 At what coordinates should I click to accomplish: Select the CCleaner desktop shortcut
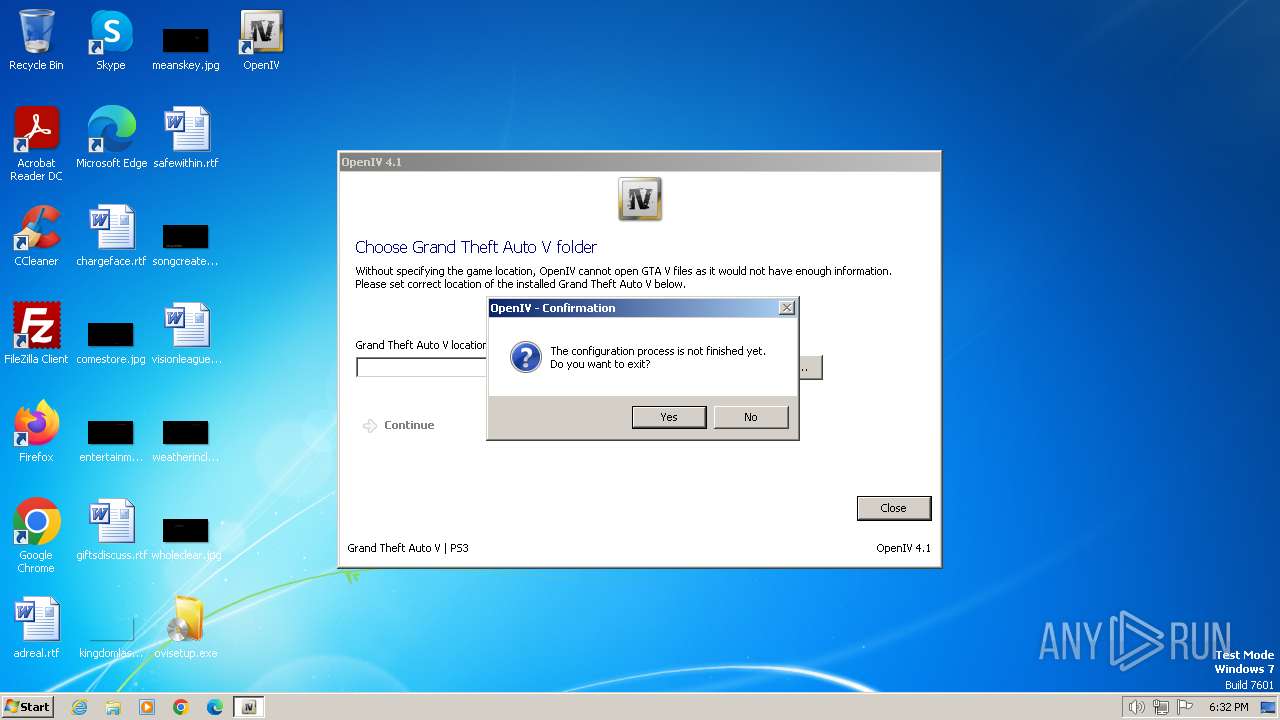point(36,237)
